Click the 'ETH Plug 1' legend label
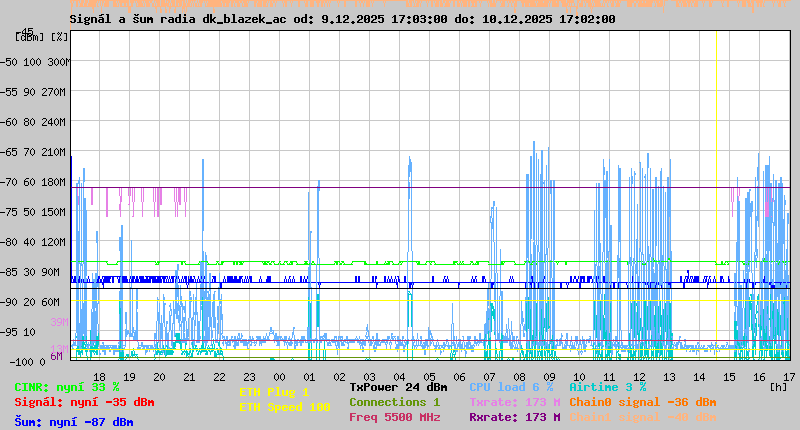Image resolution: width=800 pixels, height=430 pixels. point(274,392)
